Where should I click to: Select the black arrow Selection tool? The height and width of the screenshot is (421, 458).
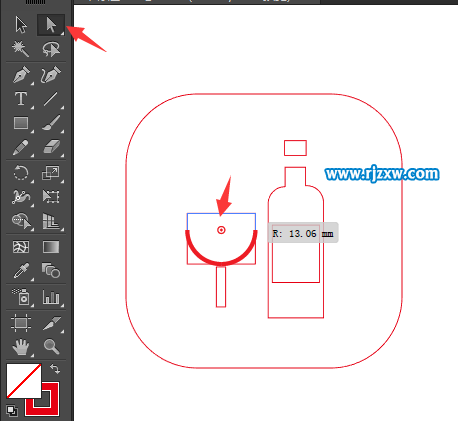point(21,25)
